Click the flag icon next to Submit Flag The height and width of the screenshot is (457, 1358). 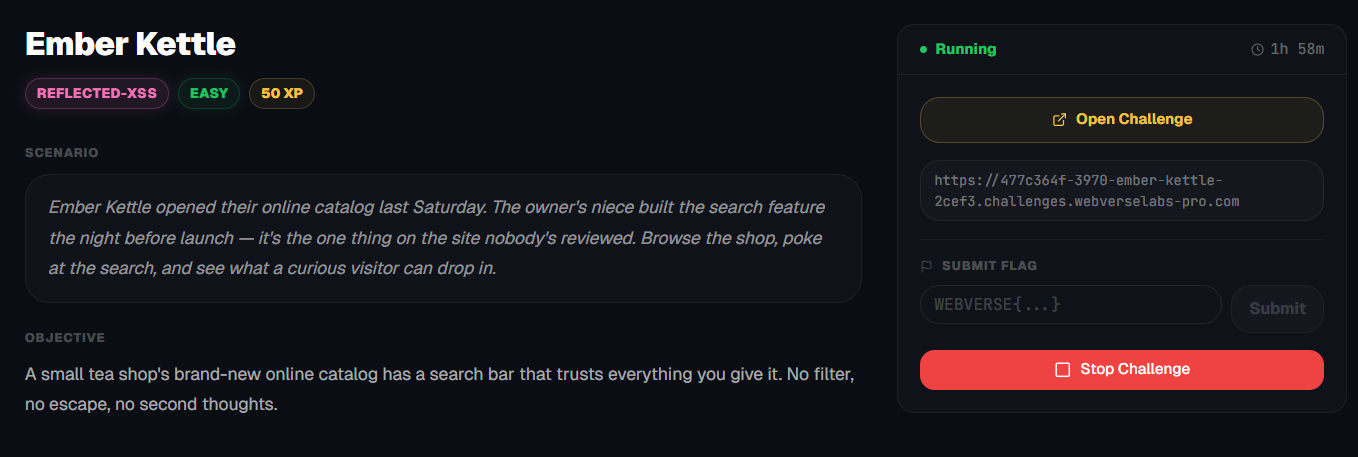click(x=926, y=266)
